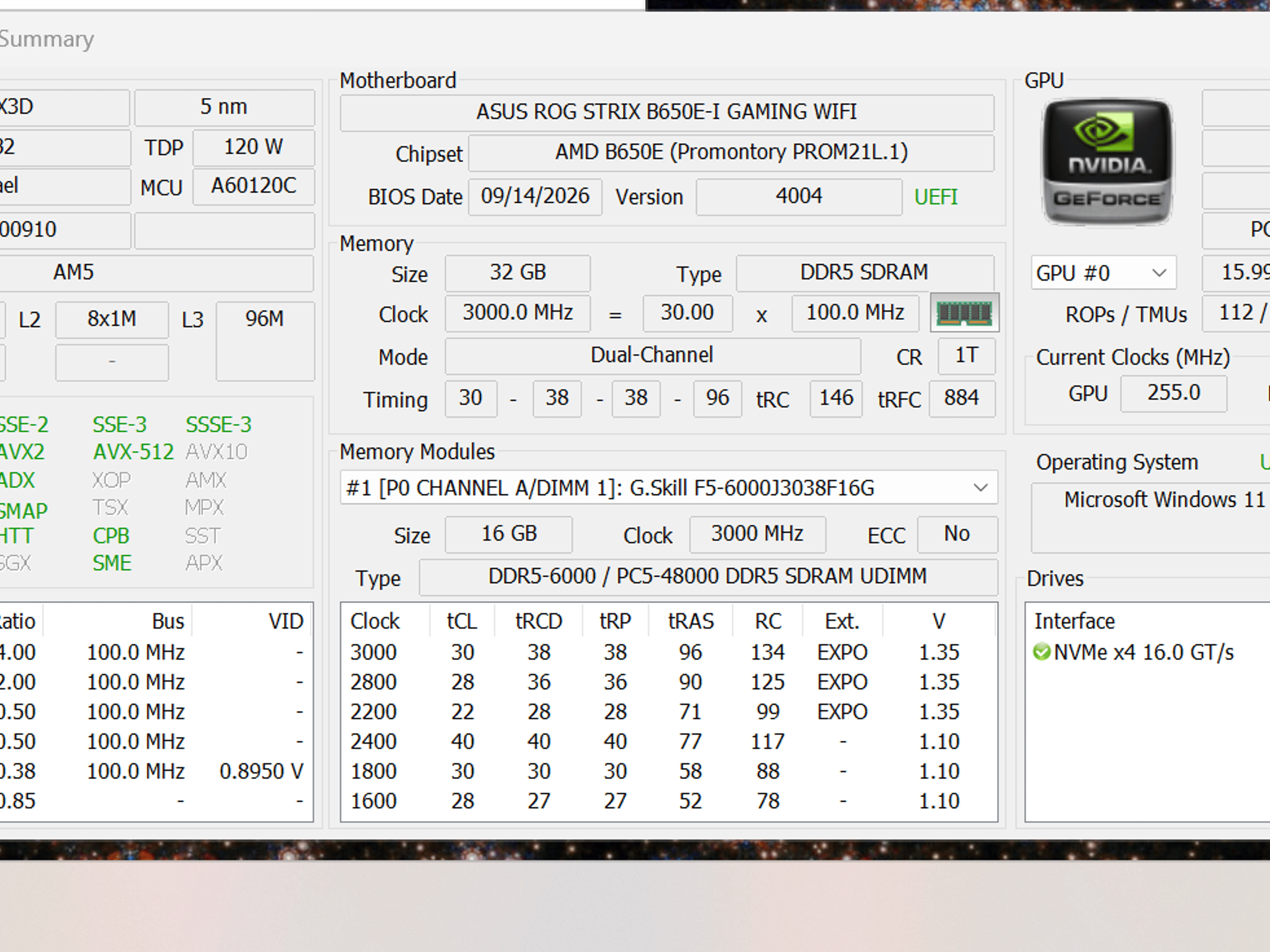
Task: Click the Microsoft Windows 11 OS field
Action: (1151, 518)
